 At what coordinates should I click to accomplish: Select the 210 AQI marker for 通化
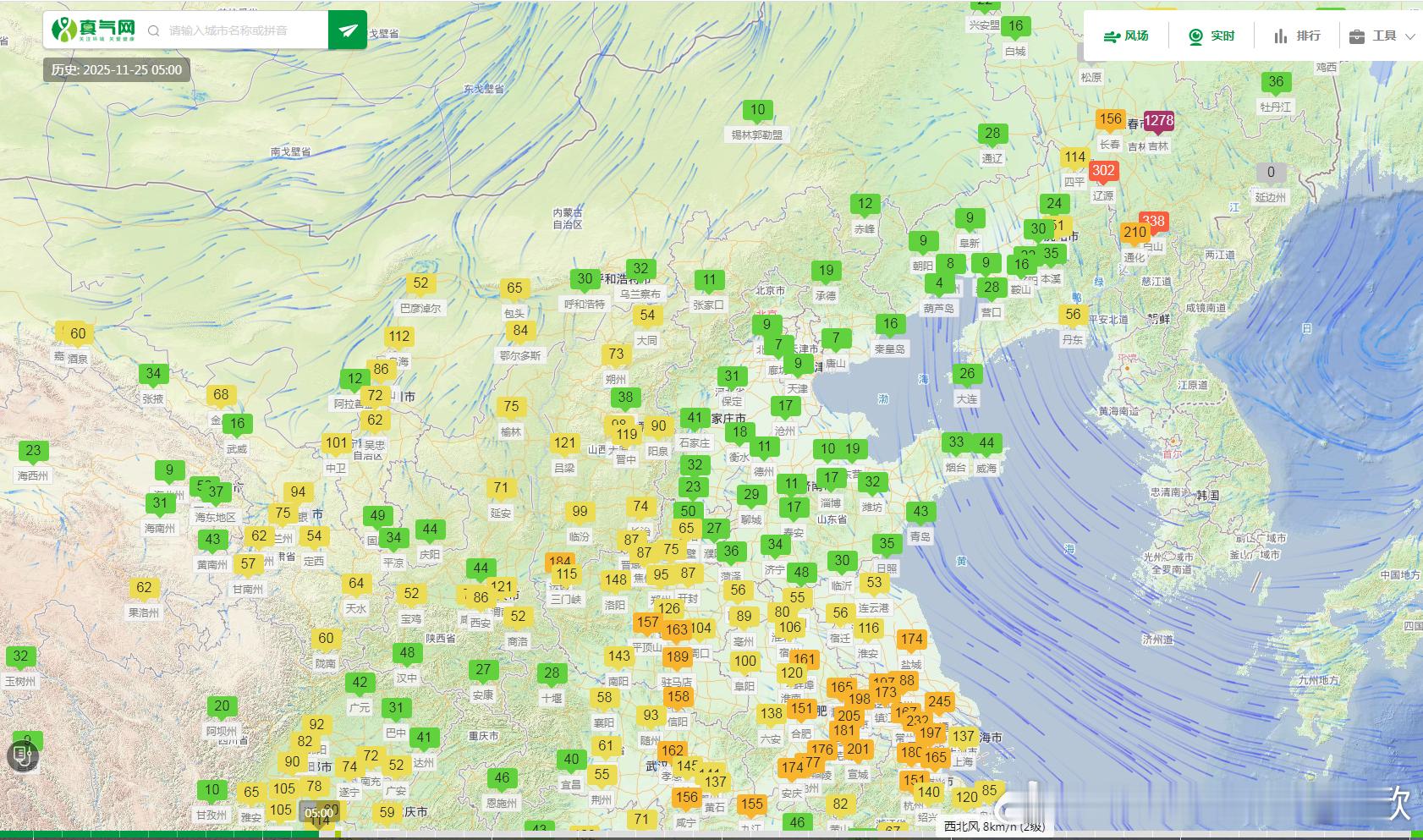click(x=1135, y=232)
